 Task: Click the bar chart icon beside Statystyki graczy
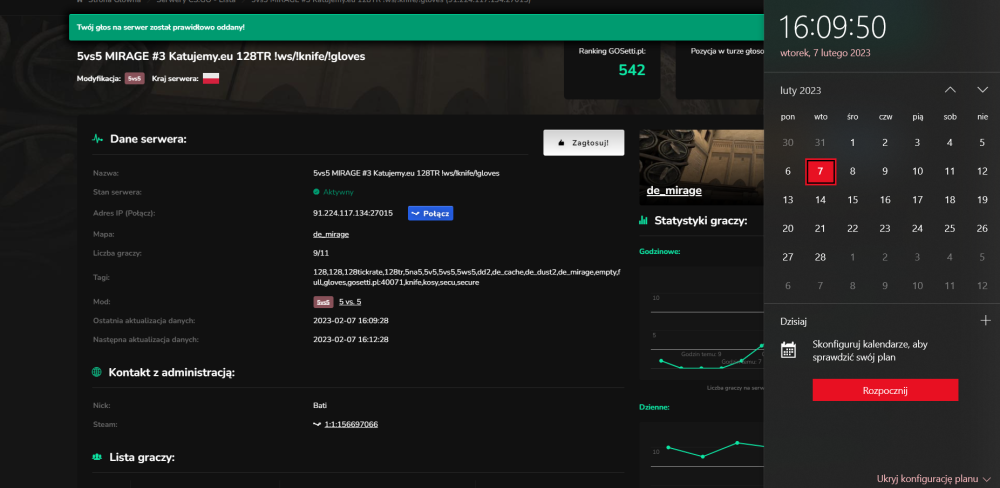[x=643, y=221]
